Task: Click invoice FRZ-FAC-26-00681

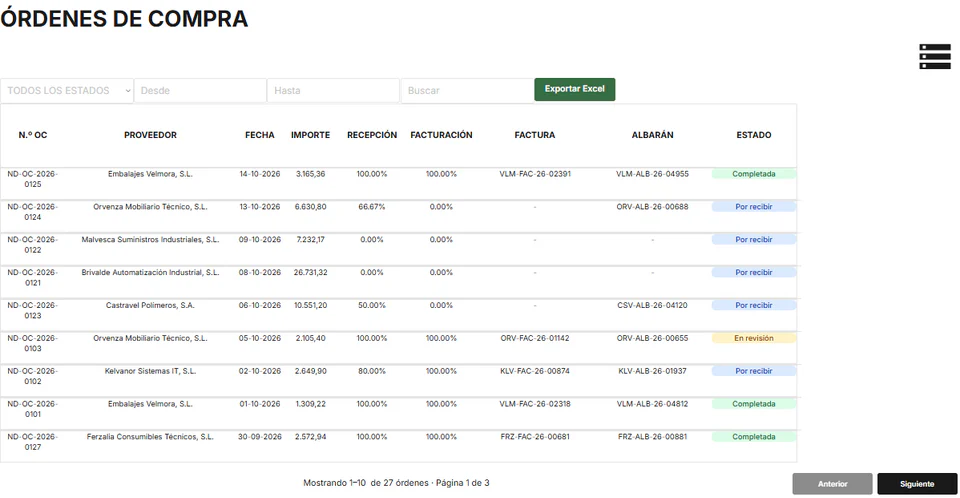Action: [x=535, y=437]
